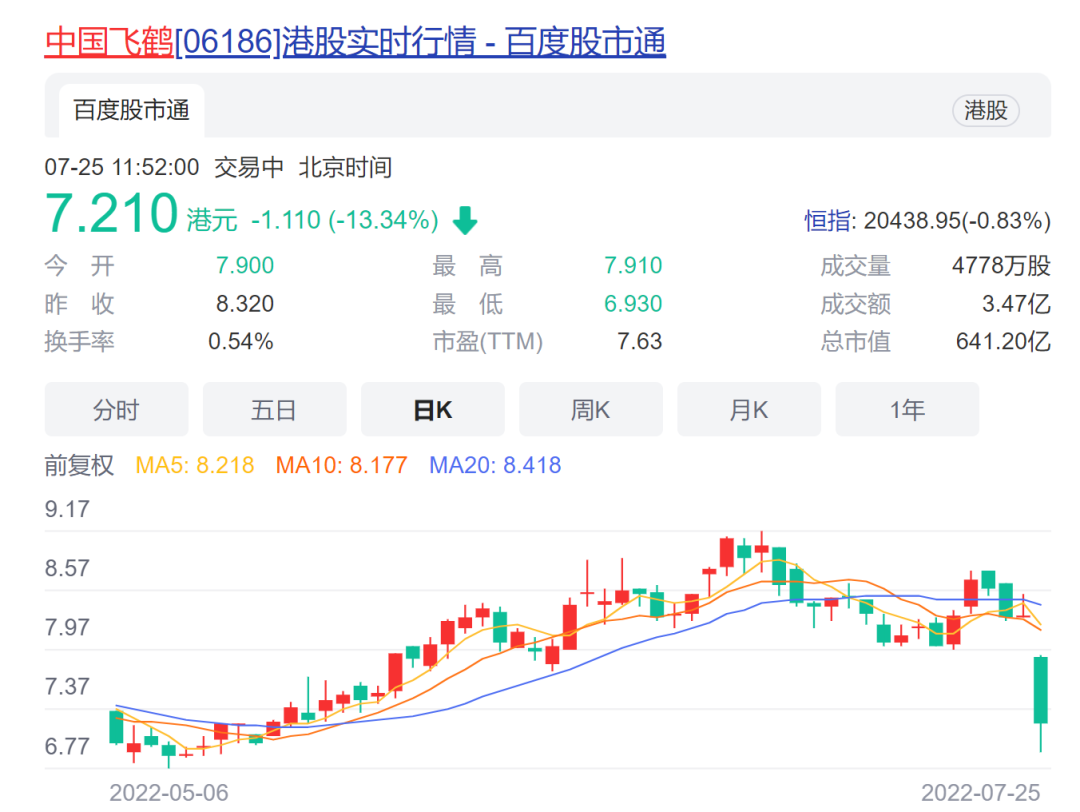Click the 港股 tag button
1080x812 pixels.
(986, 110)
